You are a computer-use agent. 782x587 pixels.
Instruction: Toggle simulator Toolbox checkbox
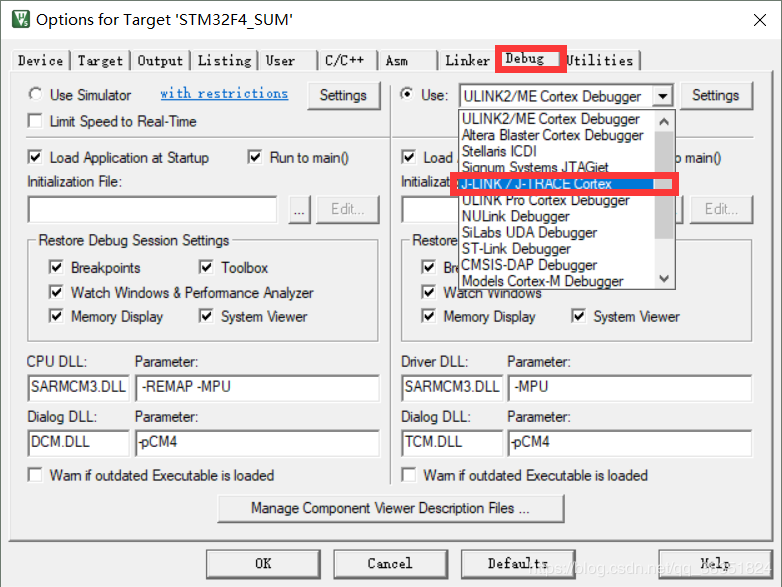tap(206, 267)
